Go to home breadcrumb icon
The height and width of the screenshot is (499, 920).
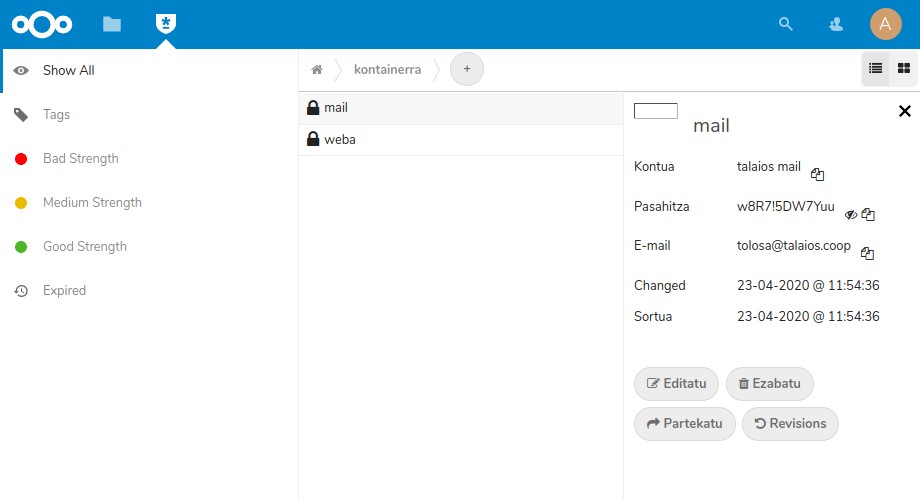click(317, 70)
